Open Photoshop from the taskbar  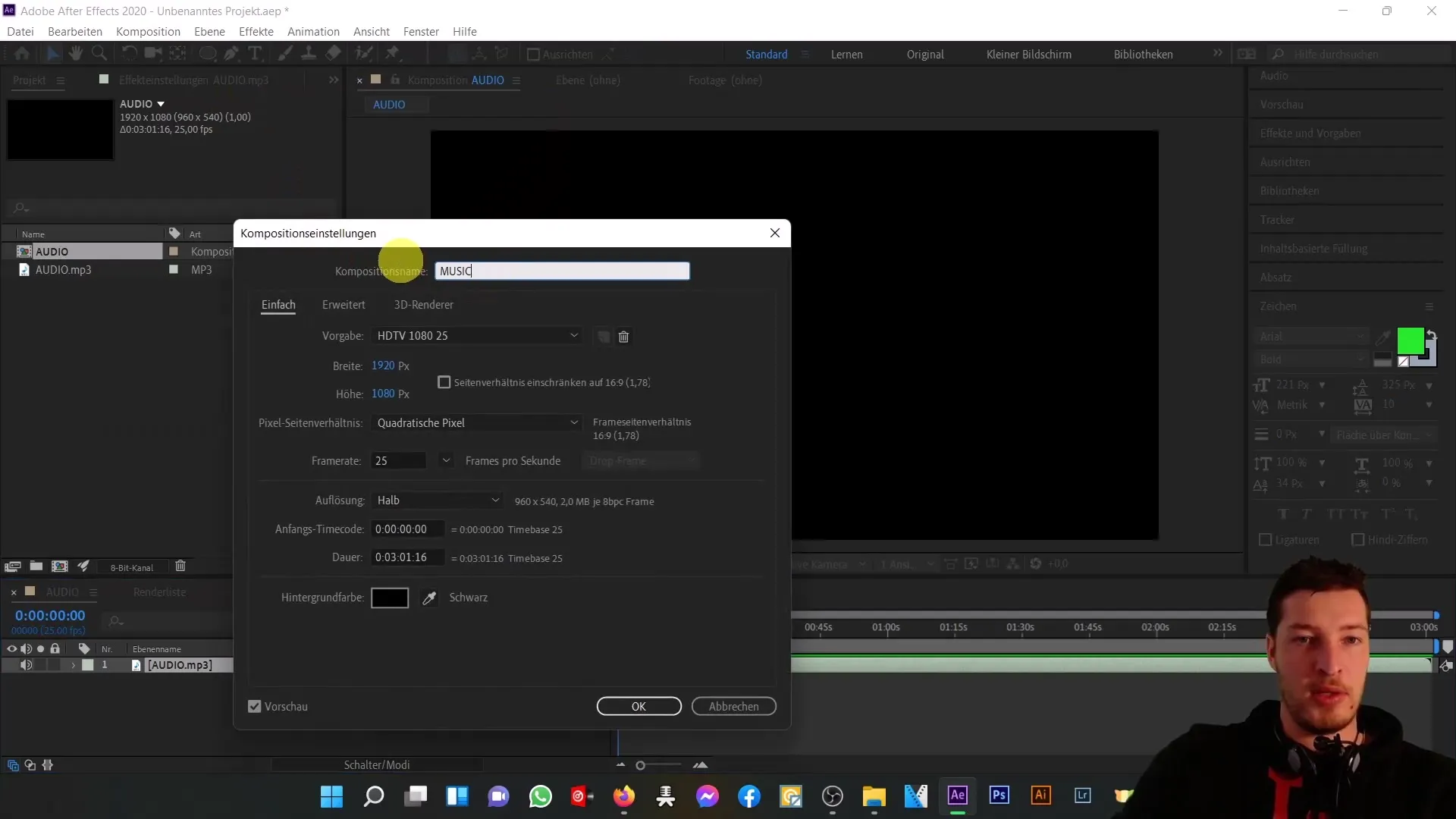999,795
